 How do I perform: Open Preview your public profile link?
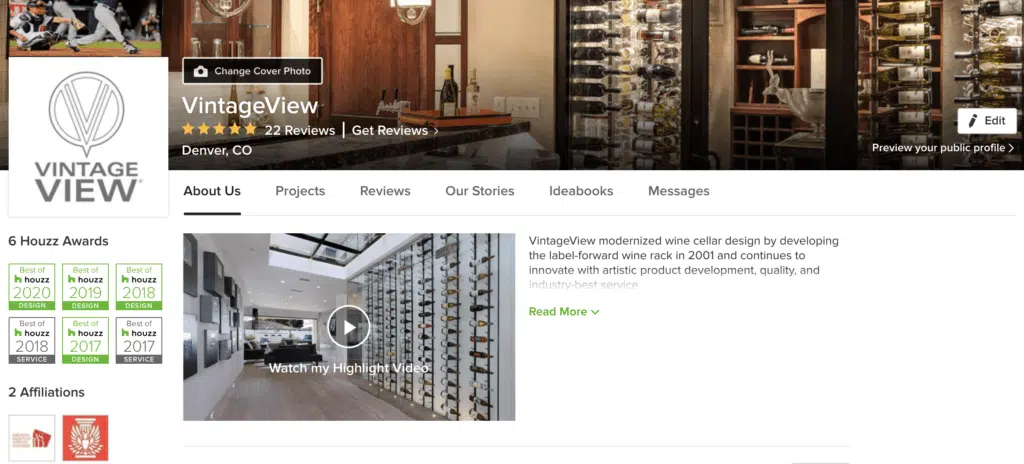(943, 148)
